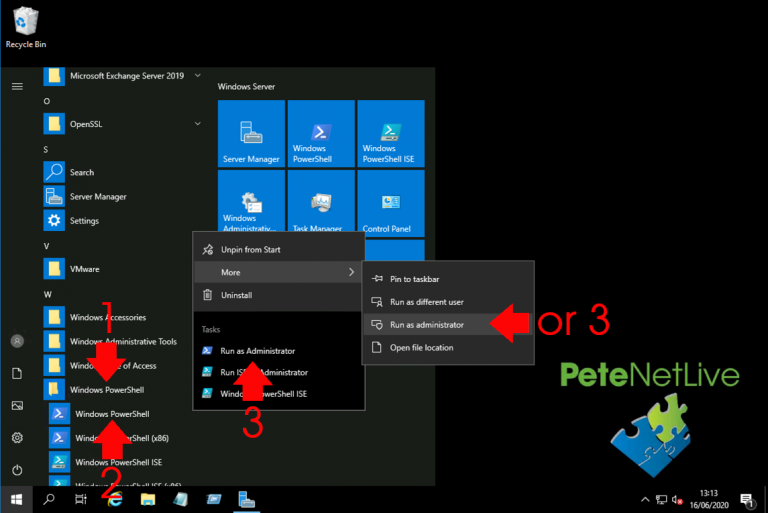Select Pin to taskbar option
768x513 pixels.
[x=414, y=279]
